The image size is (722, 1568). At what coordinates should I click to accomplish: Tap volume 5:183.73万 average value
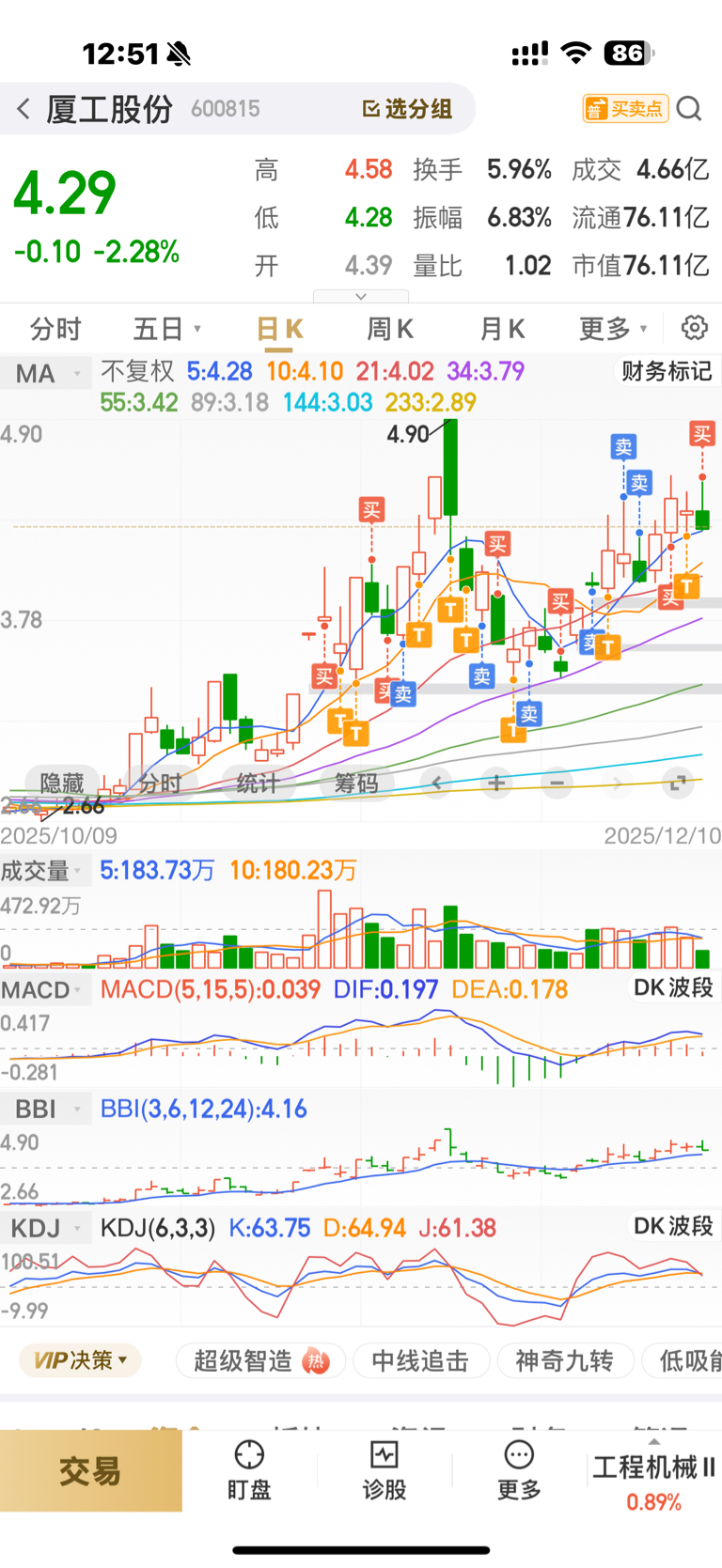pos(158,870)
